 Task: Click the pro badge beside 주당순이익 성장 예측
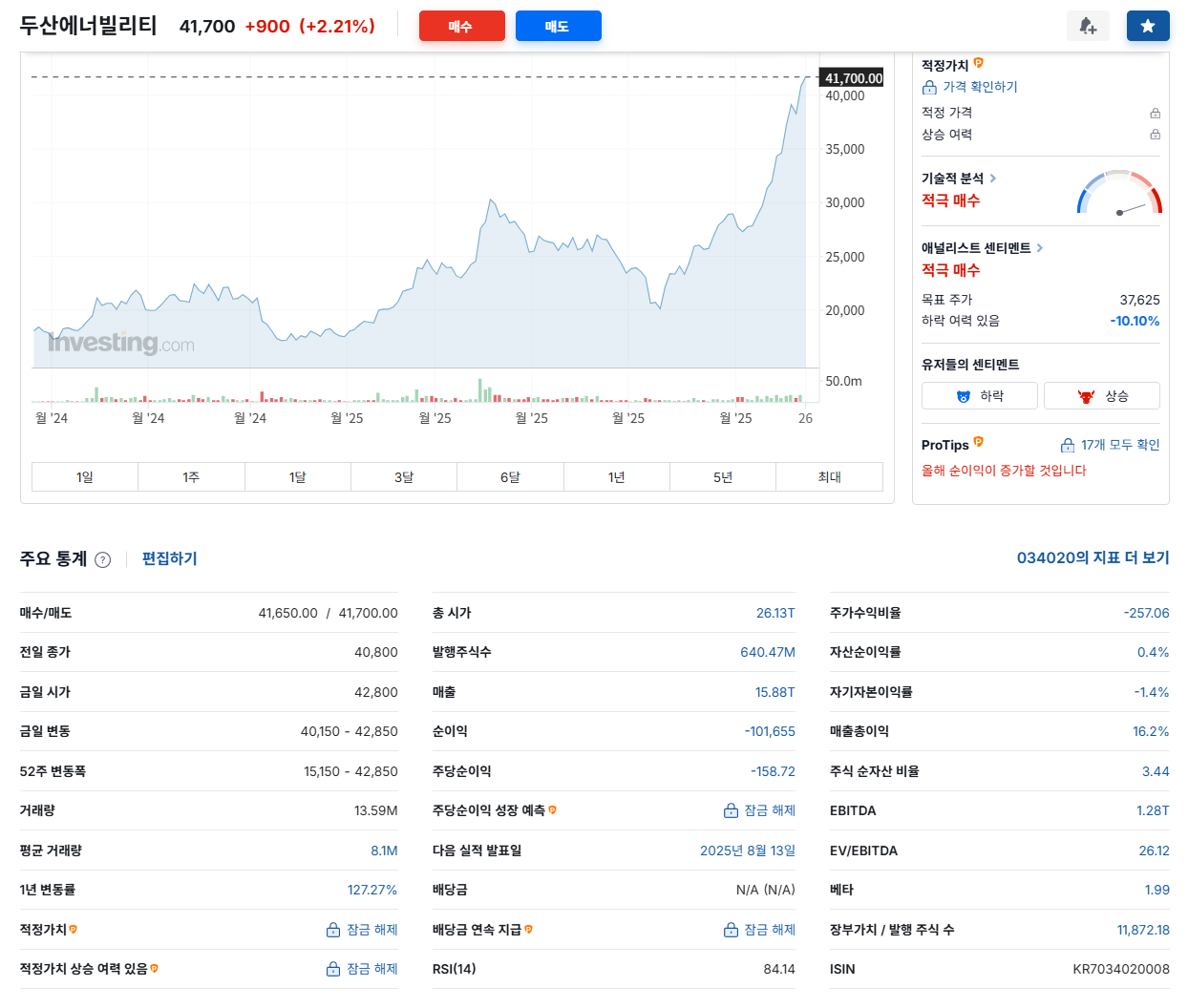click(x=553, y=809)
